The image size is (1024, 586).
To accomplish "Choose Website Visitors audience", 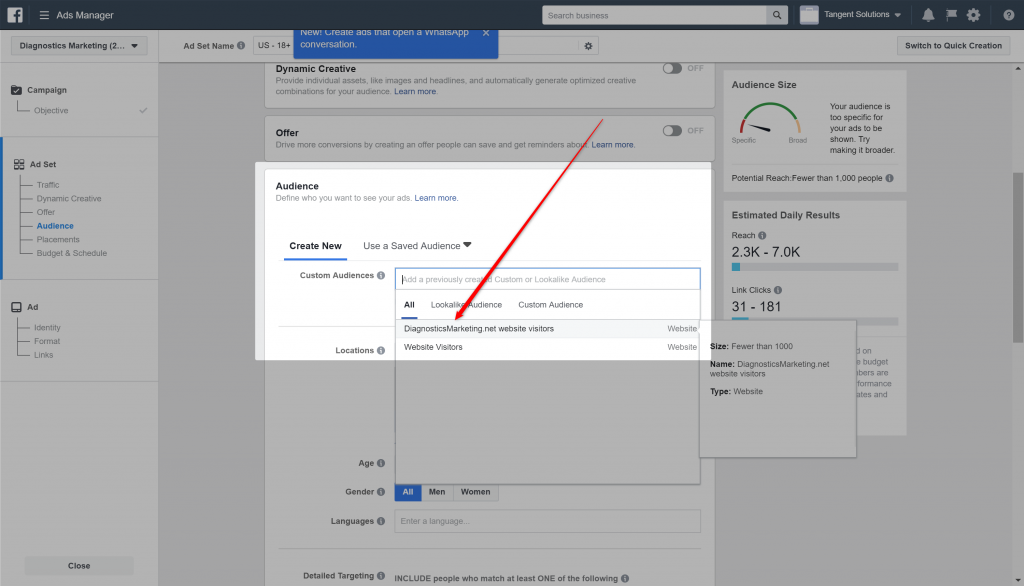I will click(x=547, y=347).
